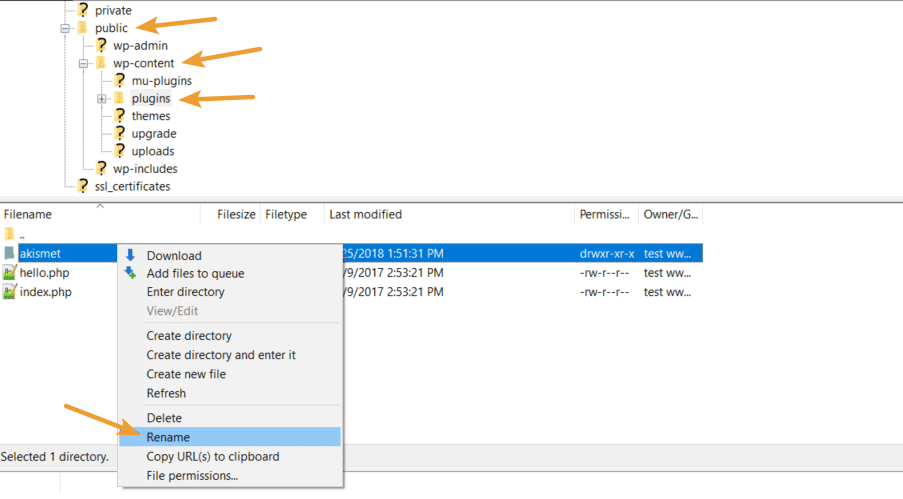This screenshot has height=499, width=903.
Task: Click the ssl_certificates folder icon
Action: [x=83, y=186]
